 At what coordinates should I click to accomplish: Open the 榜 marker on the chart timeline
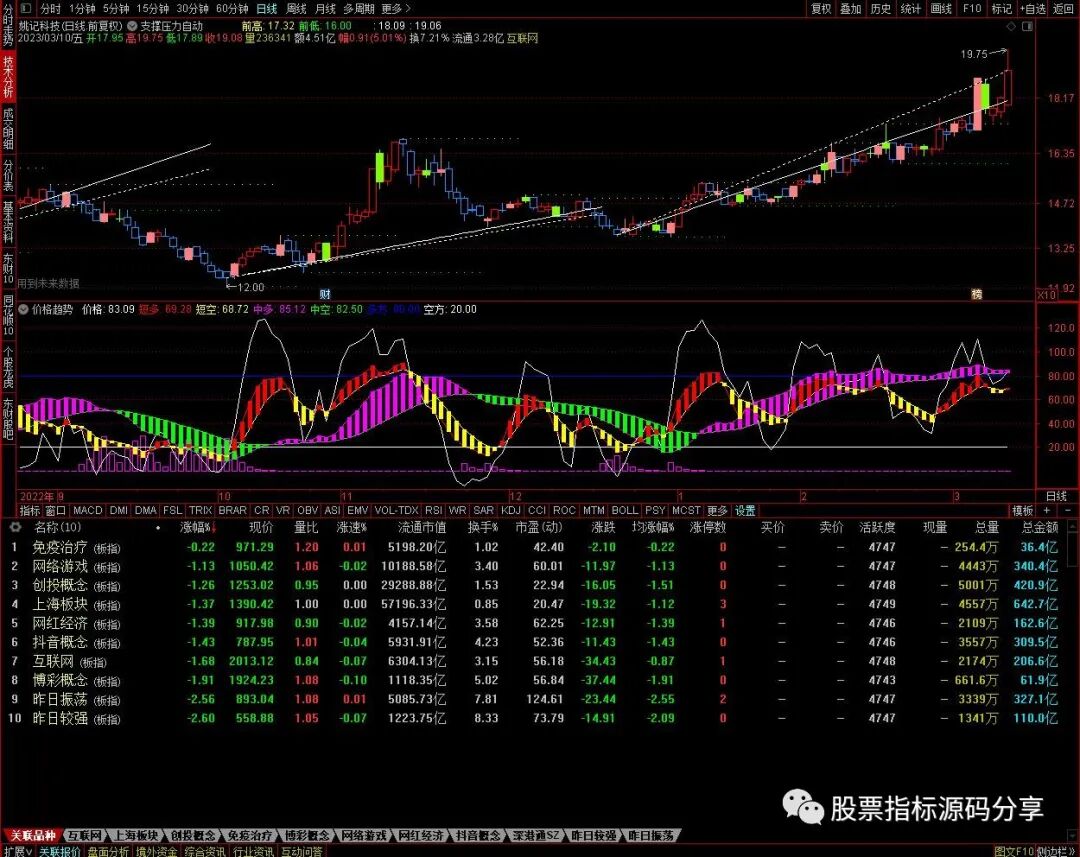(976, 294)
